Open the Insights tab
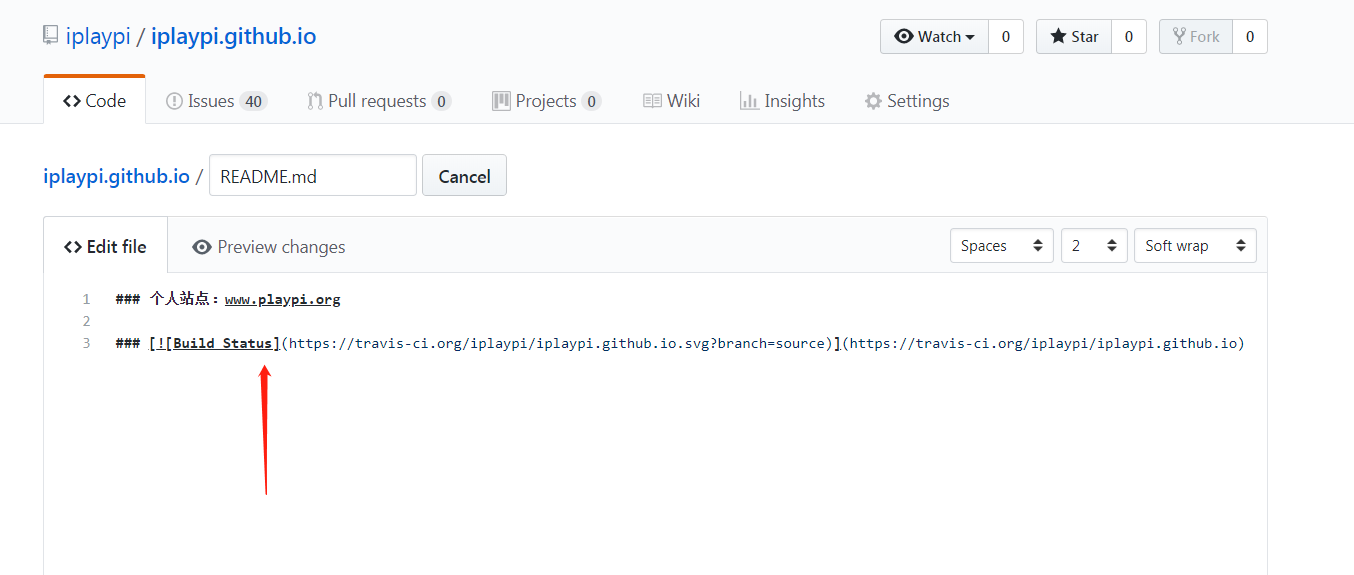Viewport: 1354px width, 575px height. [782, 101]
